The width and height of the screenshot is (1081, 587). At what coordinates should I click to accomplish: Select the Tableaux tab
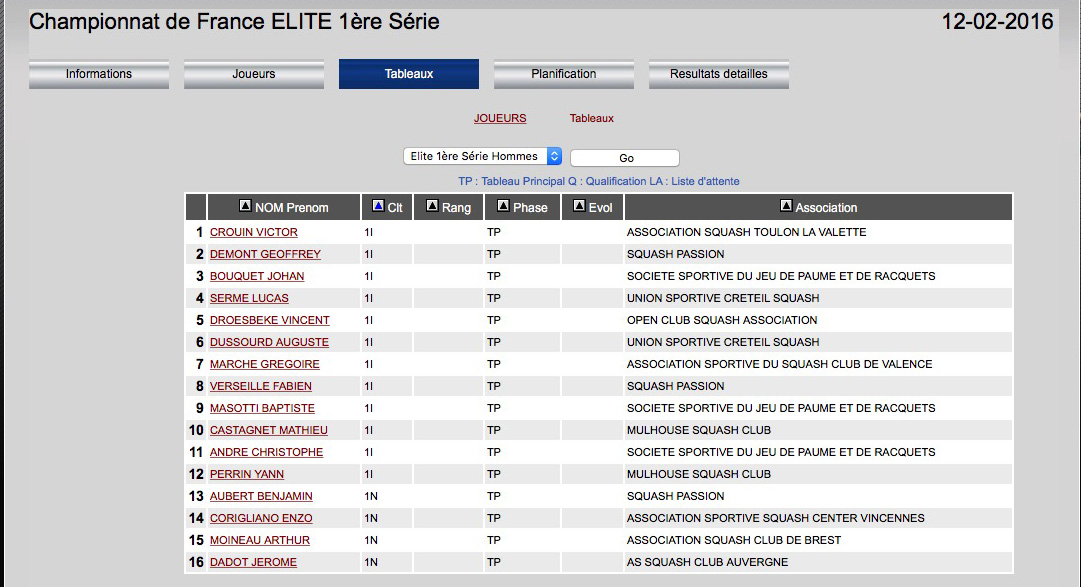point(409,74)
